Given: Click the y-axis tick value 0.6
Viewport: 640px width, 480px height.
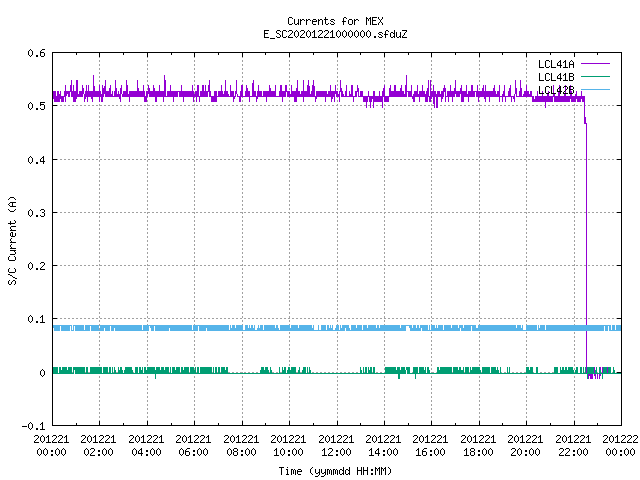Looking at the screenshot, I should pyautogui.click(x=36, y=53).
